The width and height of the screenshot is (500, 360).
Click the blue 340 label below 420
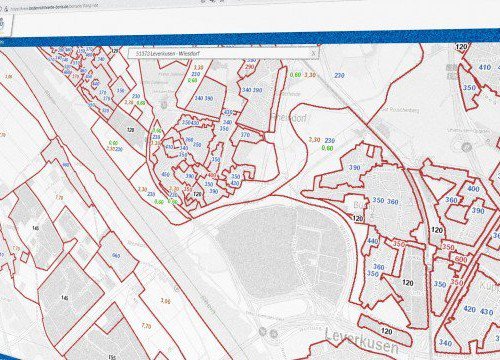tap(445, 343)
